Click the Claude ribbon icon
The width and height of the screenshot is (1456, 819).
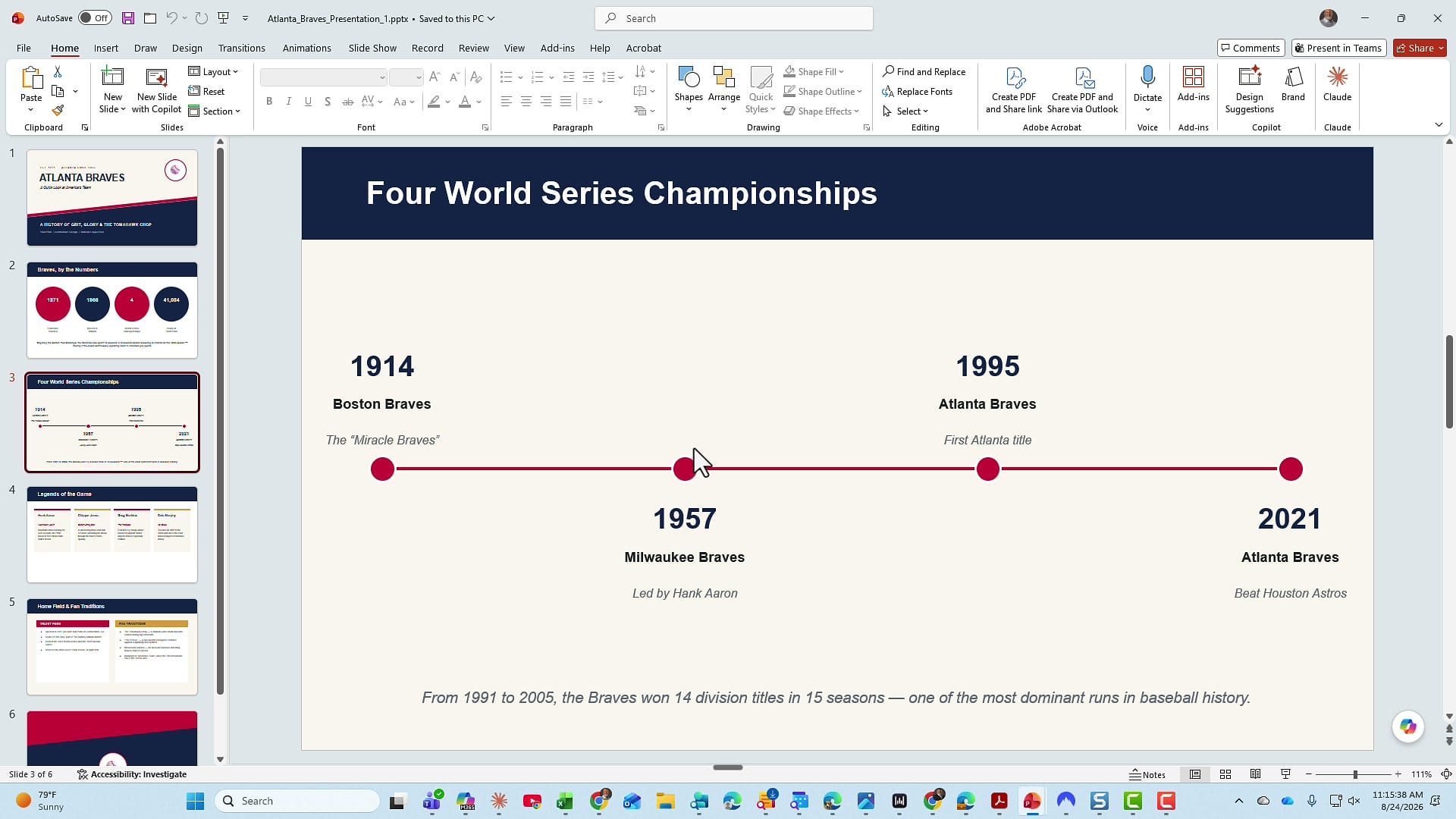(x=1337, y=83)
